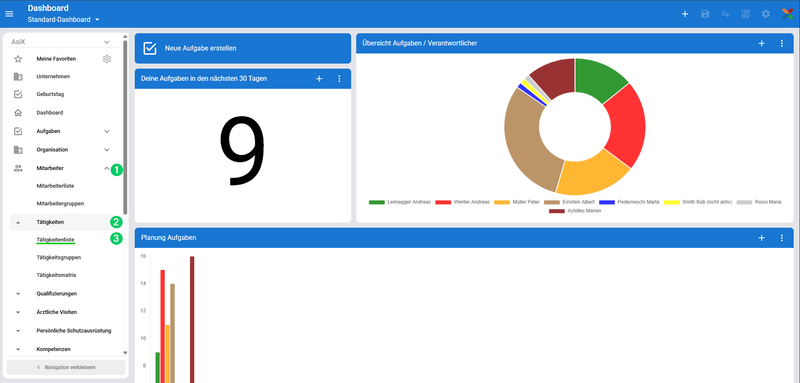Viewport: 800px width, 383px height.
Task: Open Mitarbeitergruppen
Action: [x=60, y=203]
